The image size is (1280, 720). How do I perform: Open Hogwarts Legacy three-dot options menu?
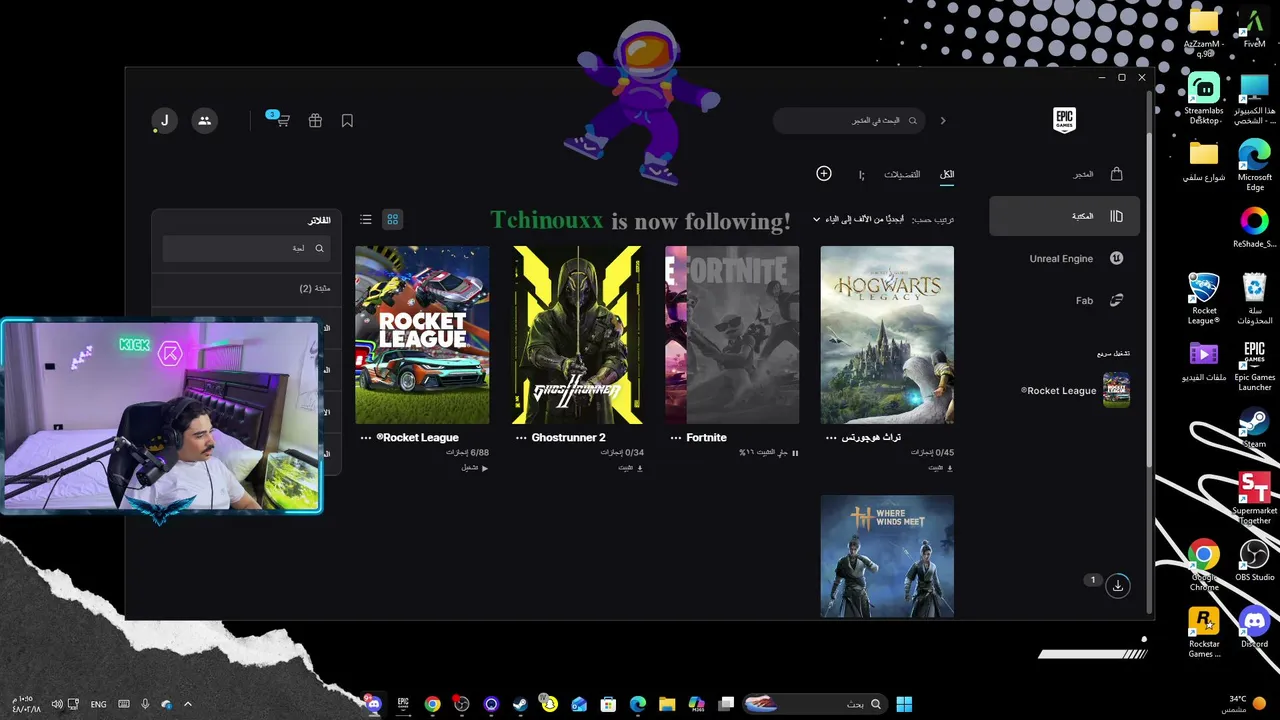(831, 438)
